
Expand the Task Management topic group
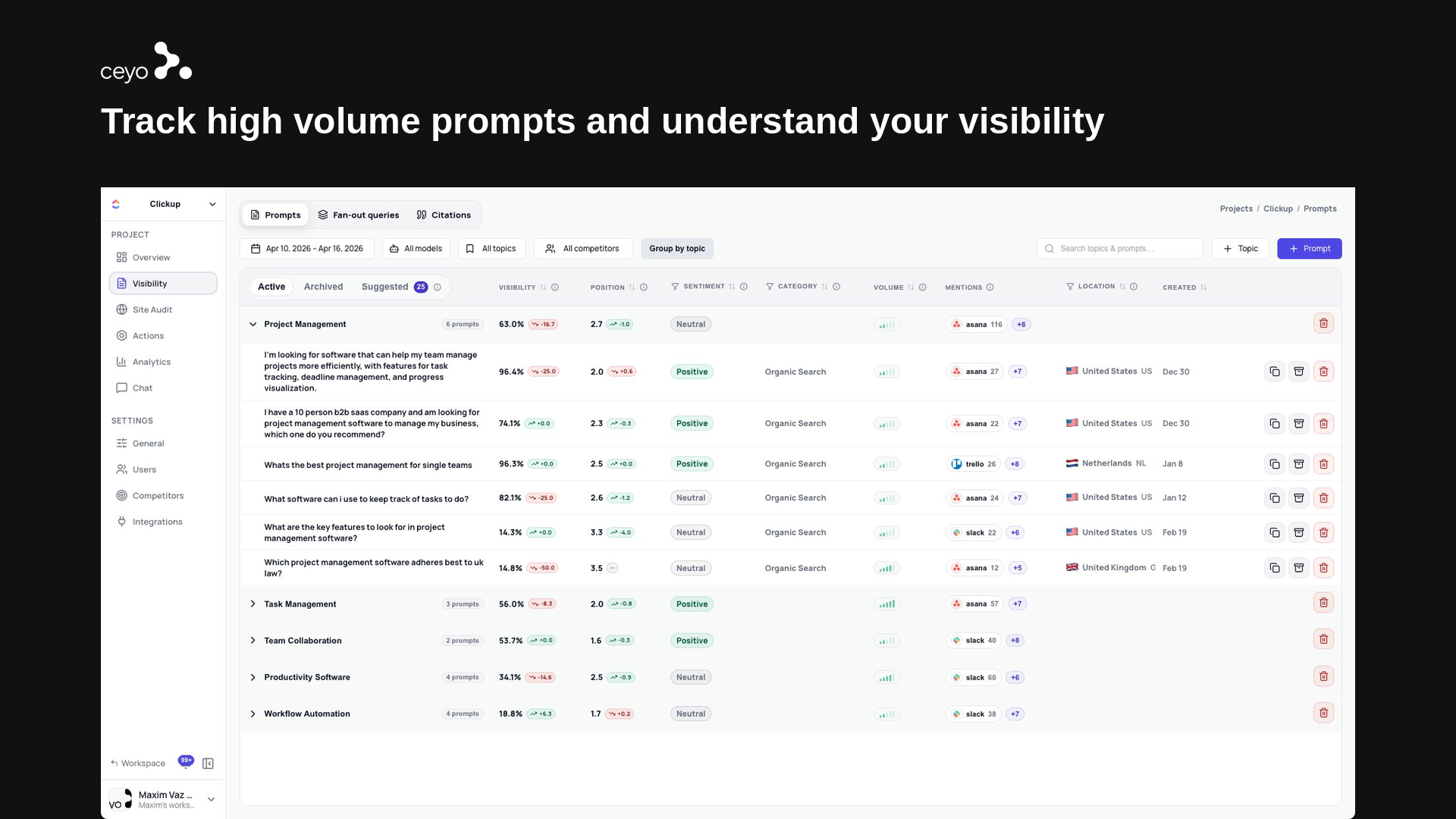(x=253, y=604)
